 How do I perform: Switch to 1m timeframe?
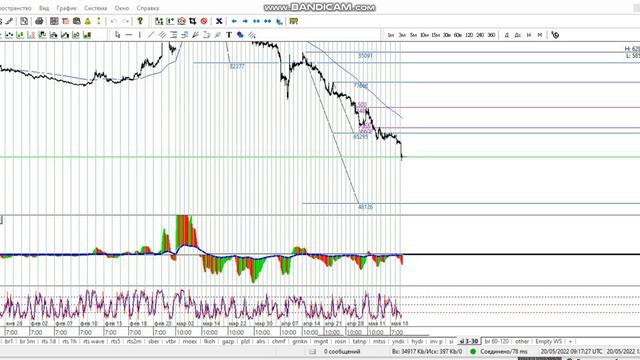point(391,35)
